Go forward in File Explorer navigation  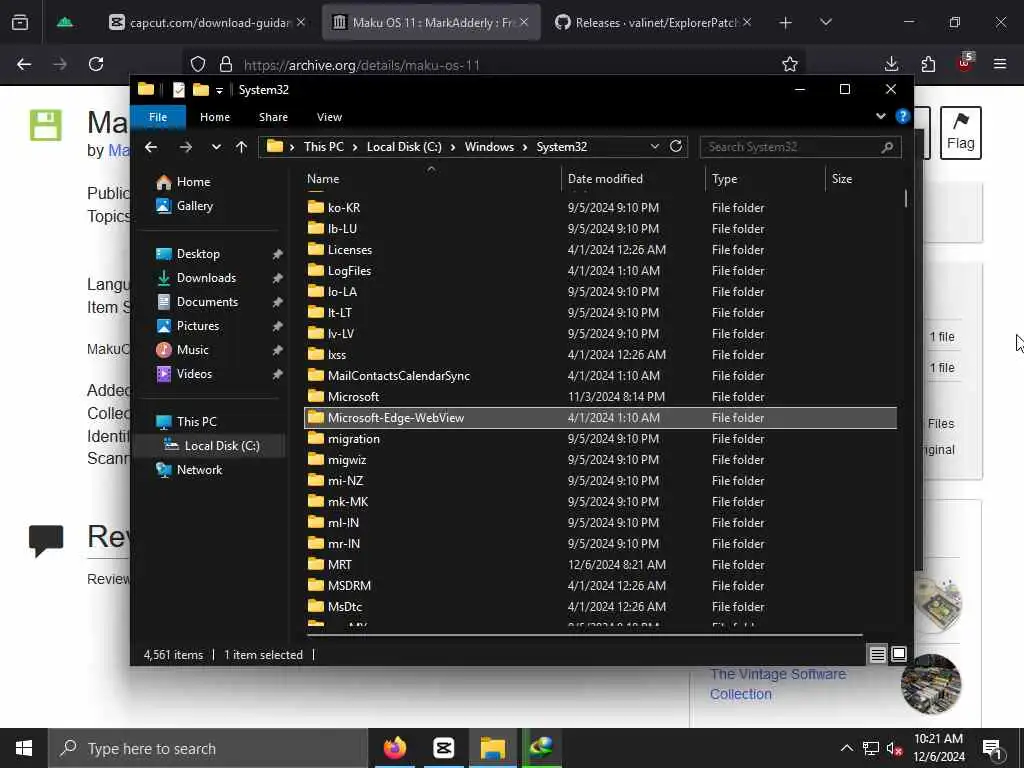[x=185, y=147]
